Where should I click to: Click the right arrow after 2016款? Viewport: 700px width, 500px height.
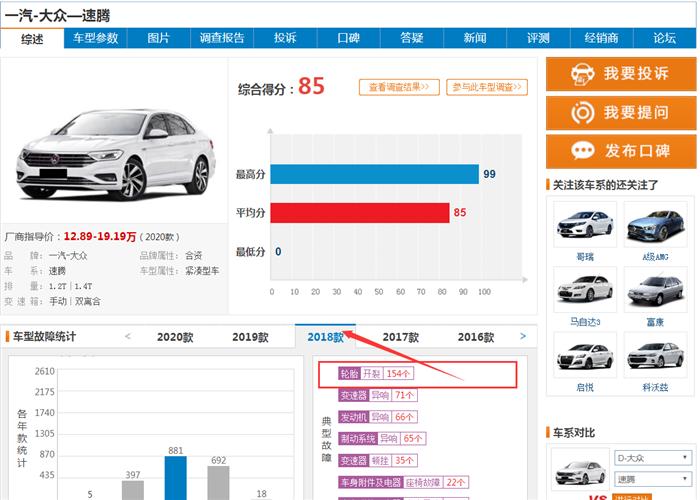tap(523, 336)
